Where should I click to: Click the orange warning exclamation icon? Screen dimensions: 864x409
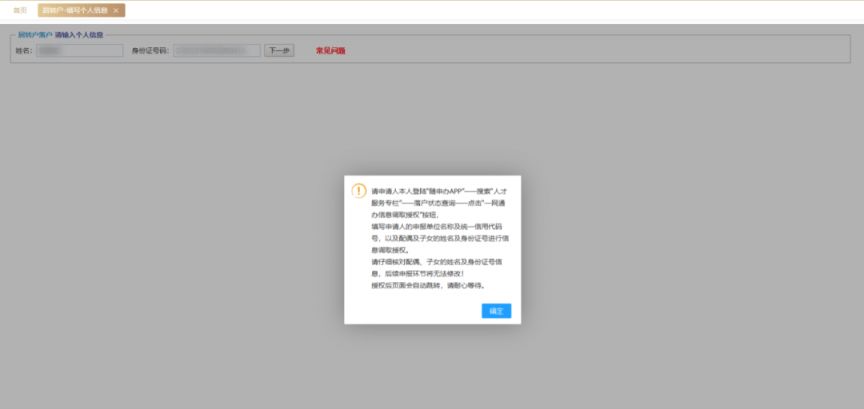coord(359,191)
